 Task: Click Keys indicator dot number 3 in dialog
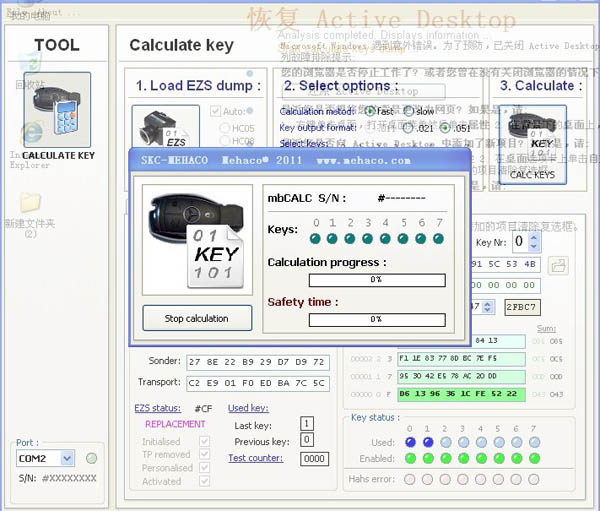[x=368, y=239]
